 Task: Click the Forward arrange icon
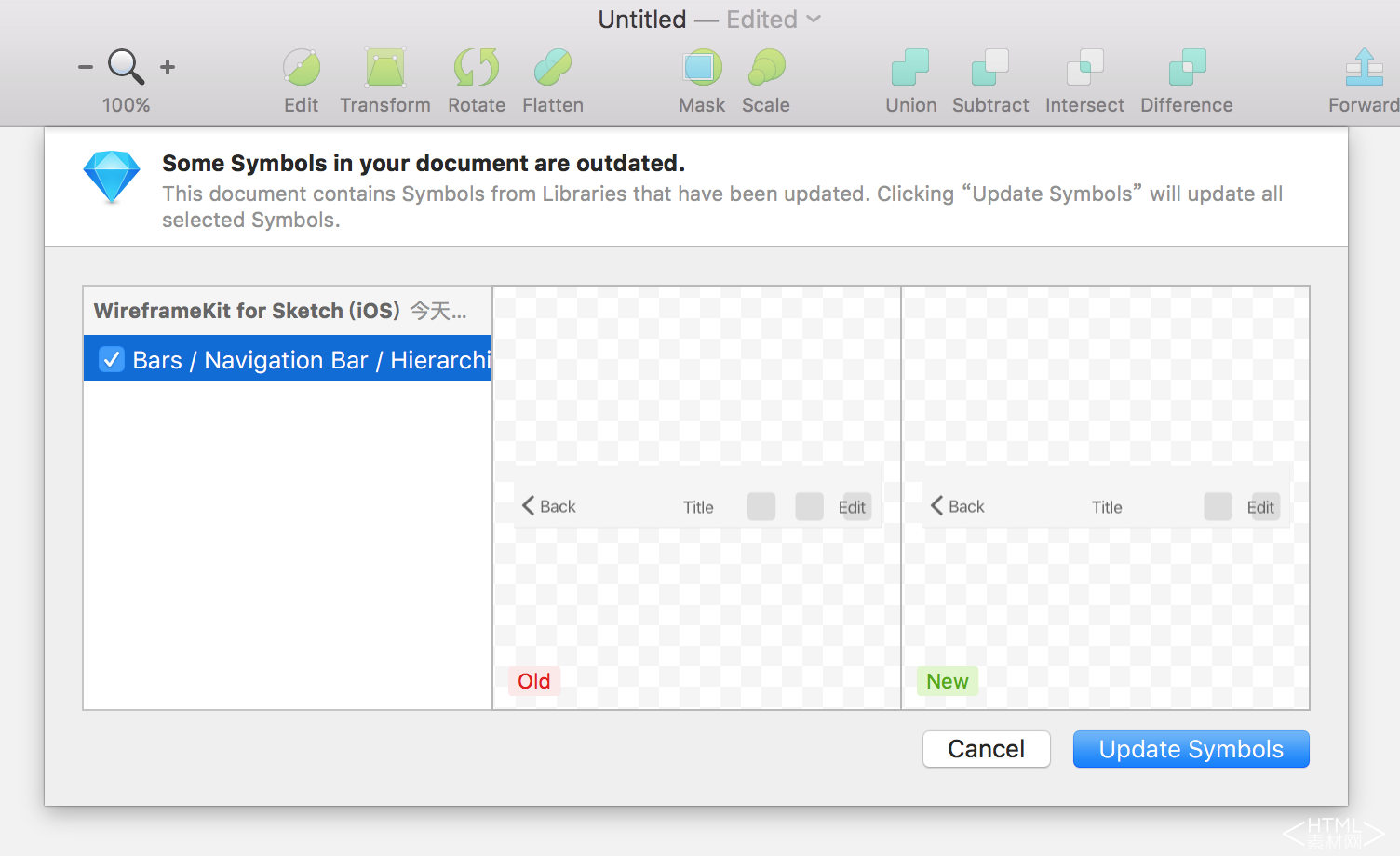(x=1364, y=68)
